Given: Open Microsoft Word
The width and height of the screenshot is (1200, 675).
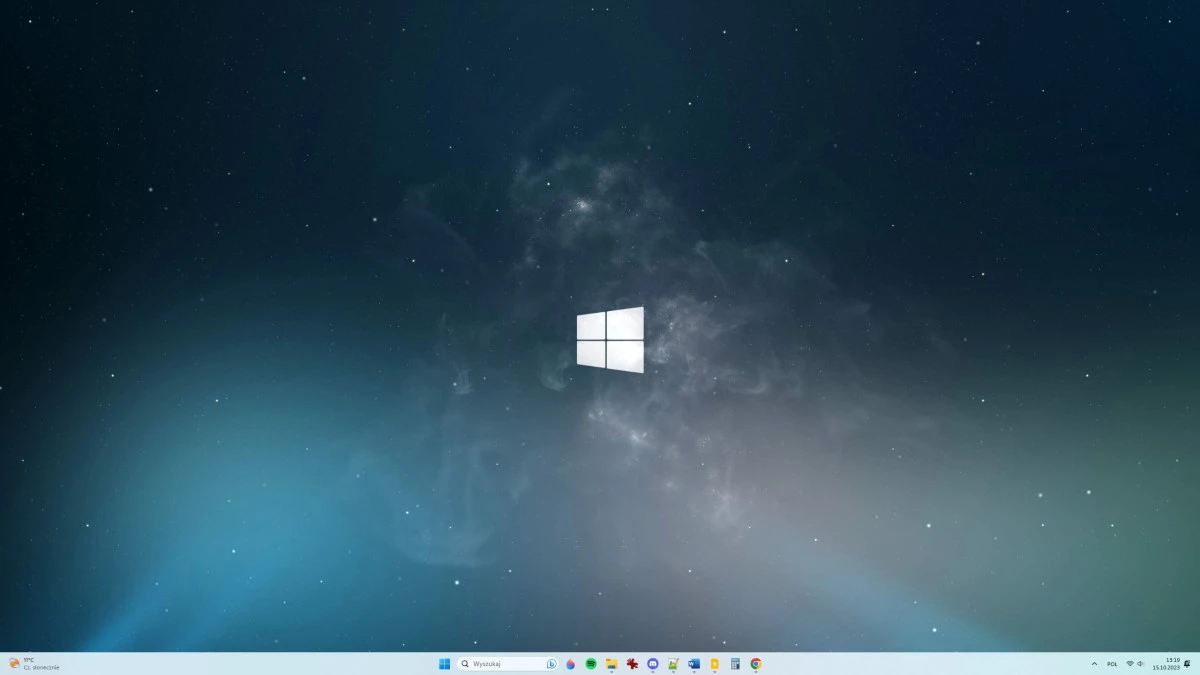Looking at the screenshot, I should (x=694, y=663).
